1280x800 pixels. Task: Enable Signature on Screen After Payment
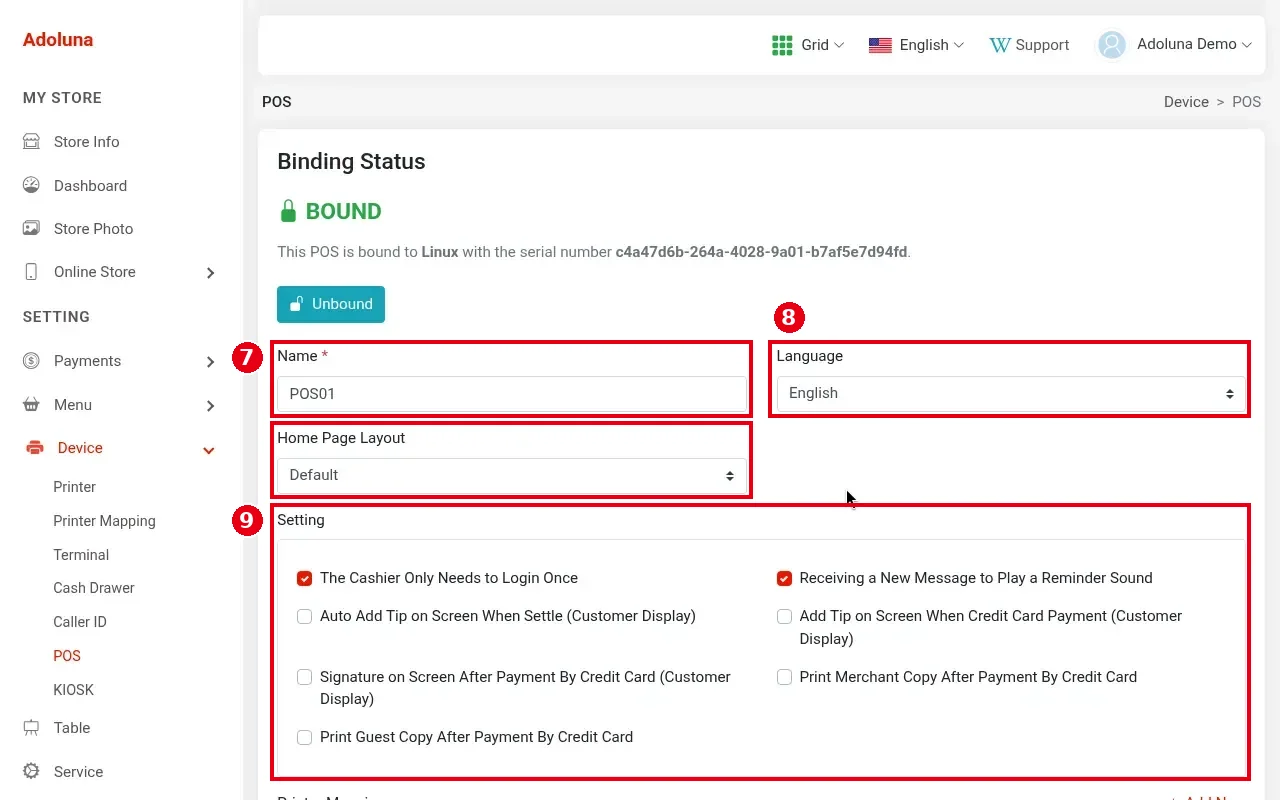tap(305, 677)
